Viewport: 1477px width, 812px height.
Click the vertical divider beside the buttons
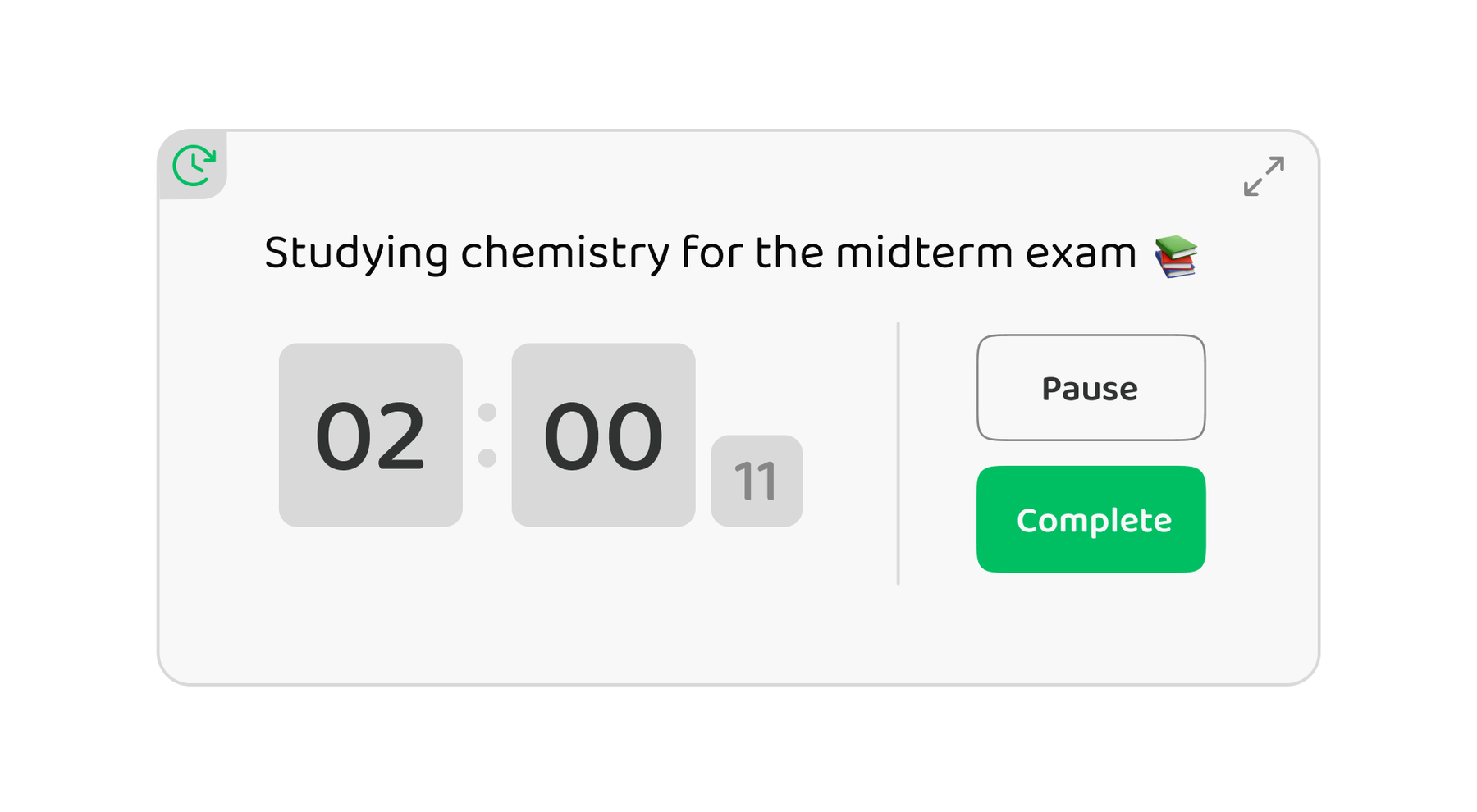899,453
